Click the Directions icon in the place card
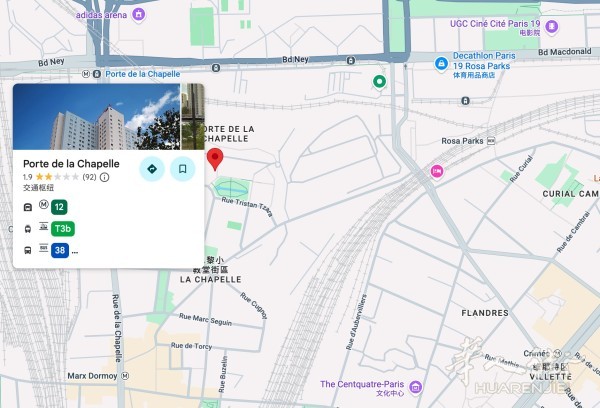Image resolution: width=600 pixels, height=408 pixels. pyautogui.click(x=152, y=169)
